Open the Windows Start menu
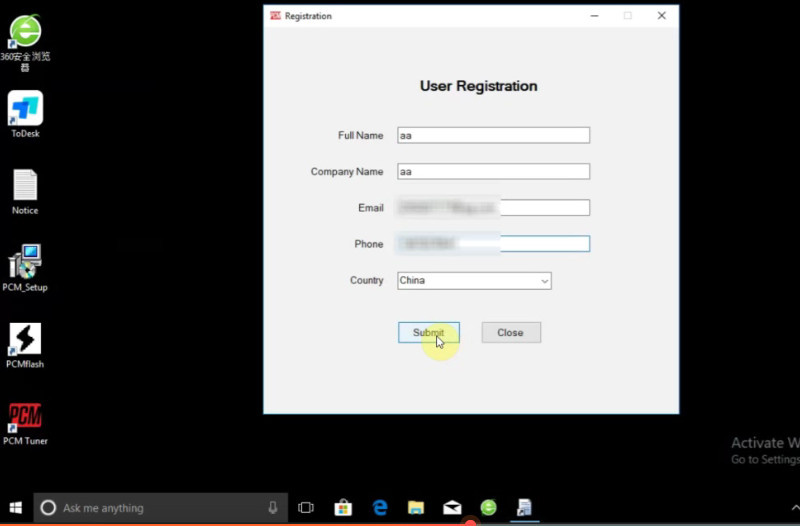This screenshot has width=800, height=526. pos(16,508)
